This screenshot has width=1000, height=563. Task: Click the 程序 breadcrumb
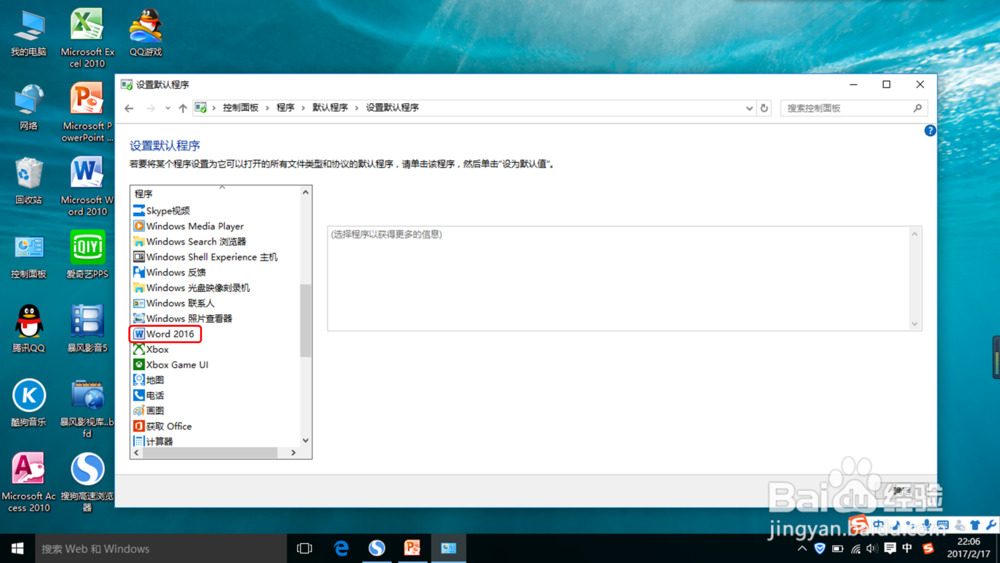285,108
